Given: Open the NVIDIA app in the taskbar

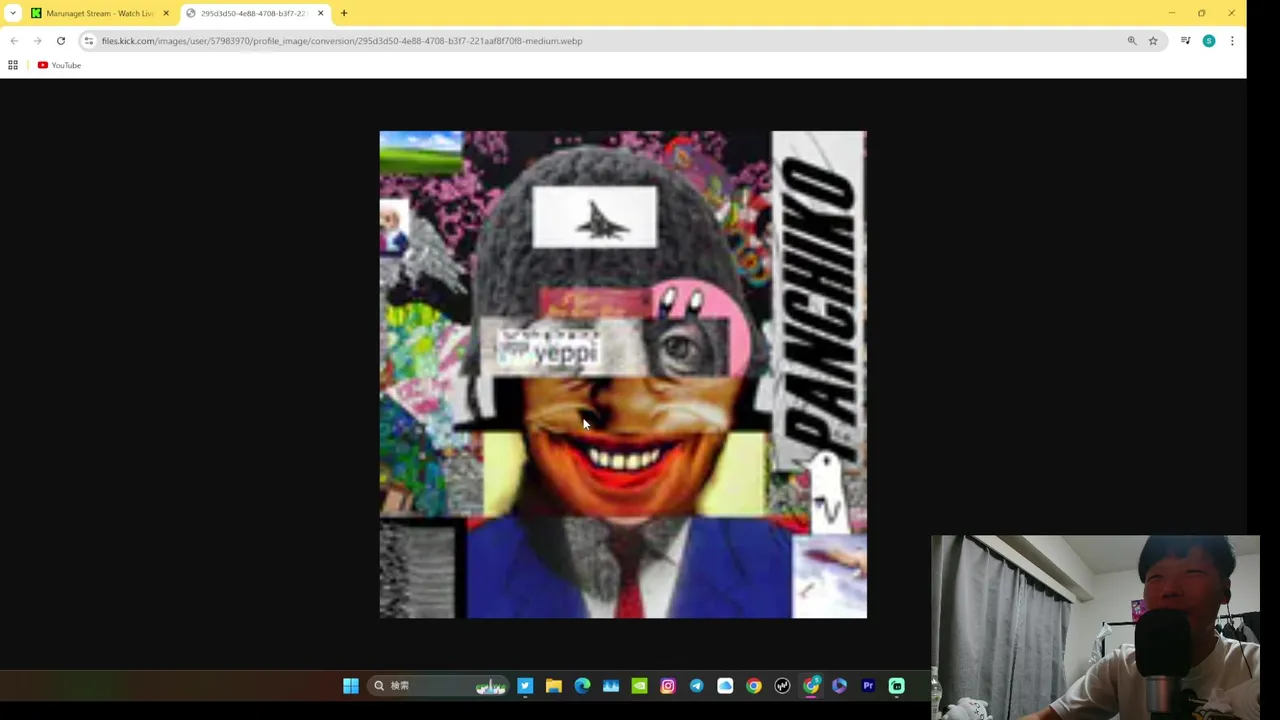Looking at the screenshot, I should coord(639,686).
